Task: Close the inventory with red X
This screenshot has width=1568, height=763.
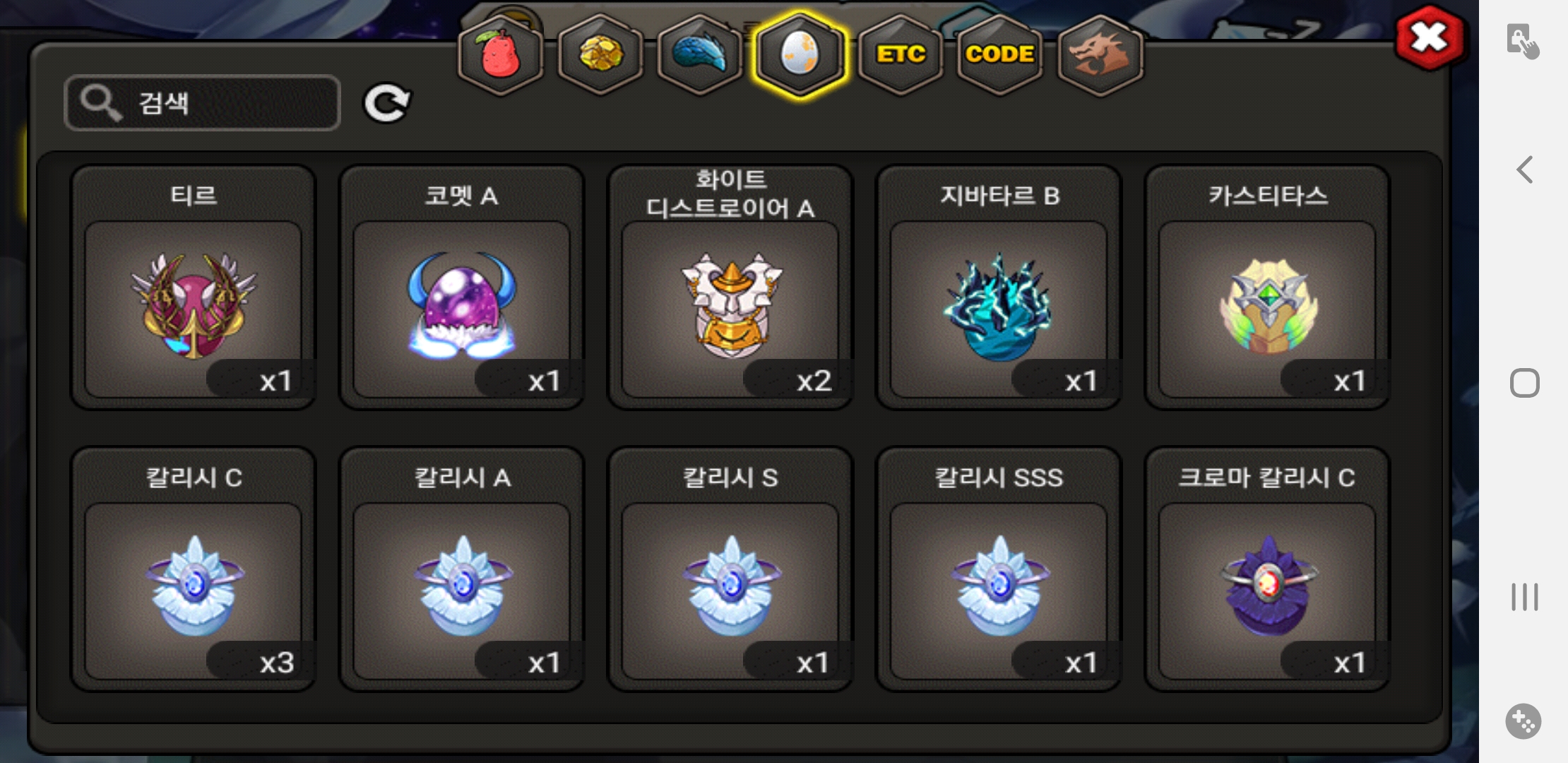Action: click(1430, 37)
